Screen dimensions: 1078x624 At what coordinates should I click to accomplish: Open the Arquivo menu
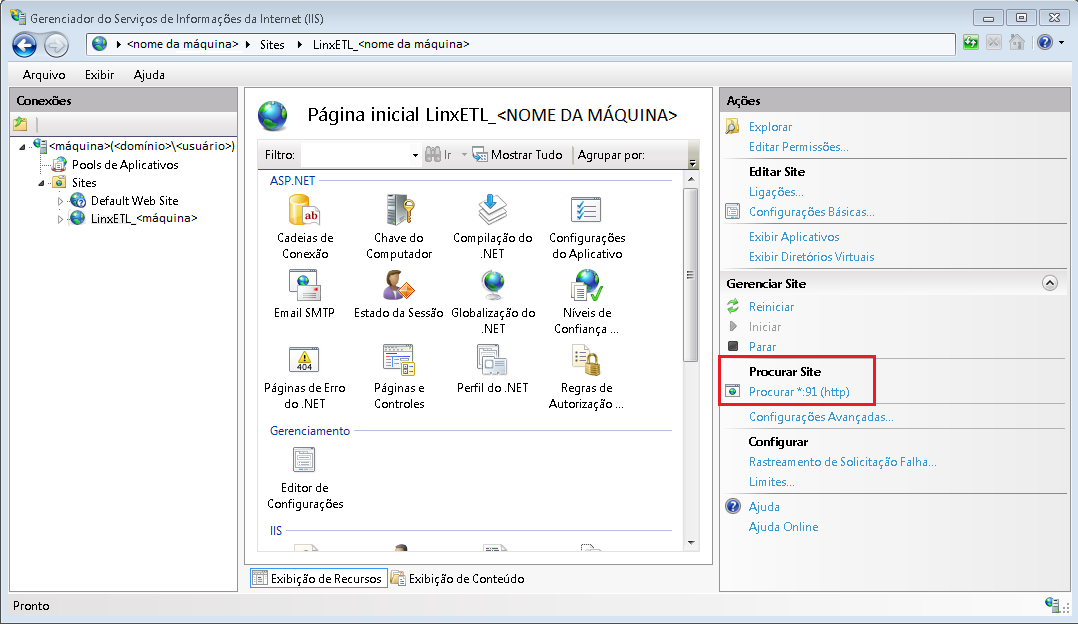[x=44, y=74]
